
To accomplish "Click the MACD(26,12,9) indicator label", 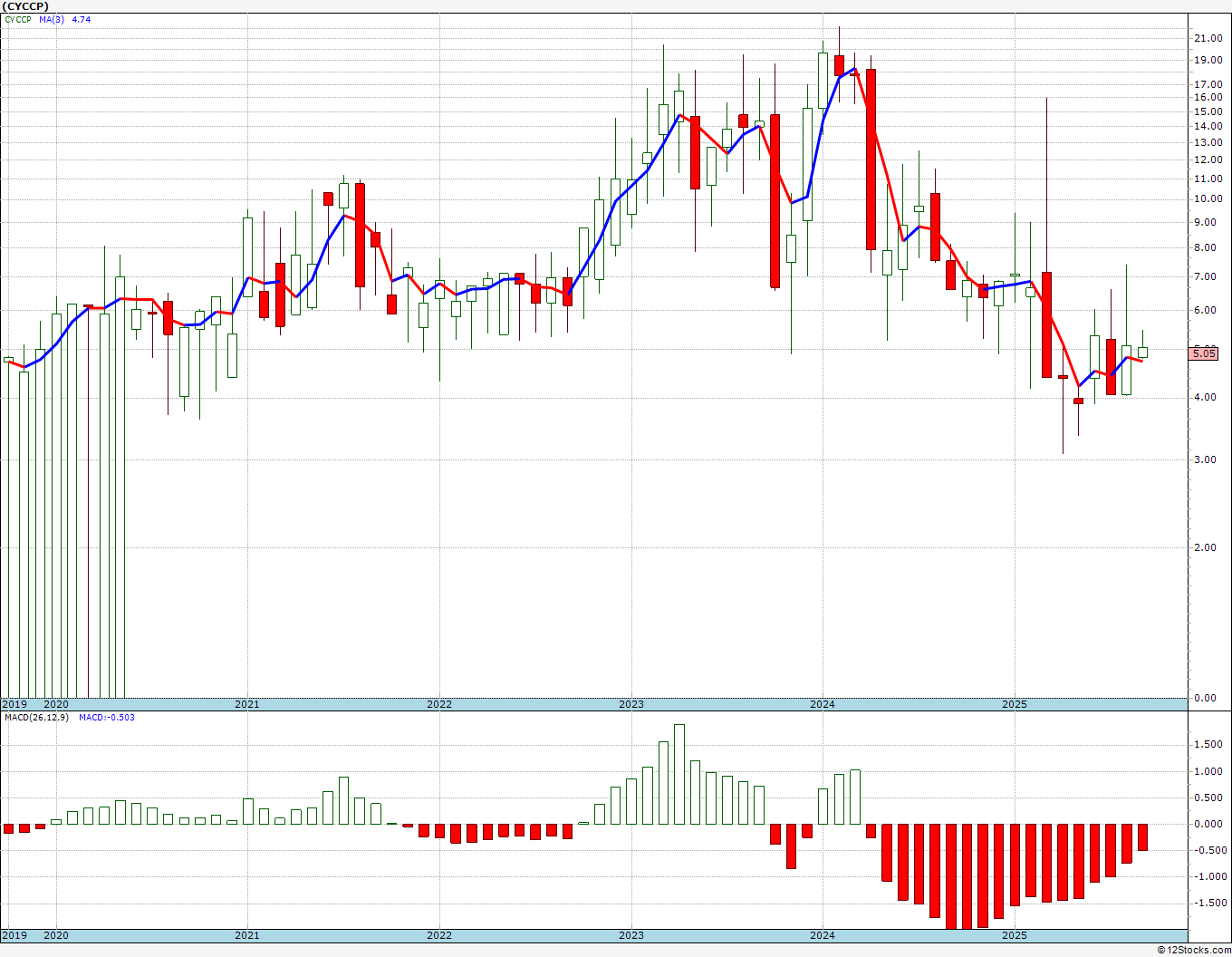I will click(x=36, y=718).
